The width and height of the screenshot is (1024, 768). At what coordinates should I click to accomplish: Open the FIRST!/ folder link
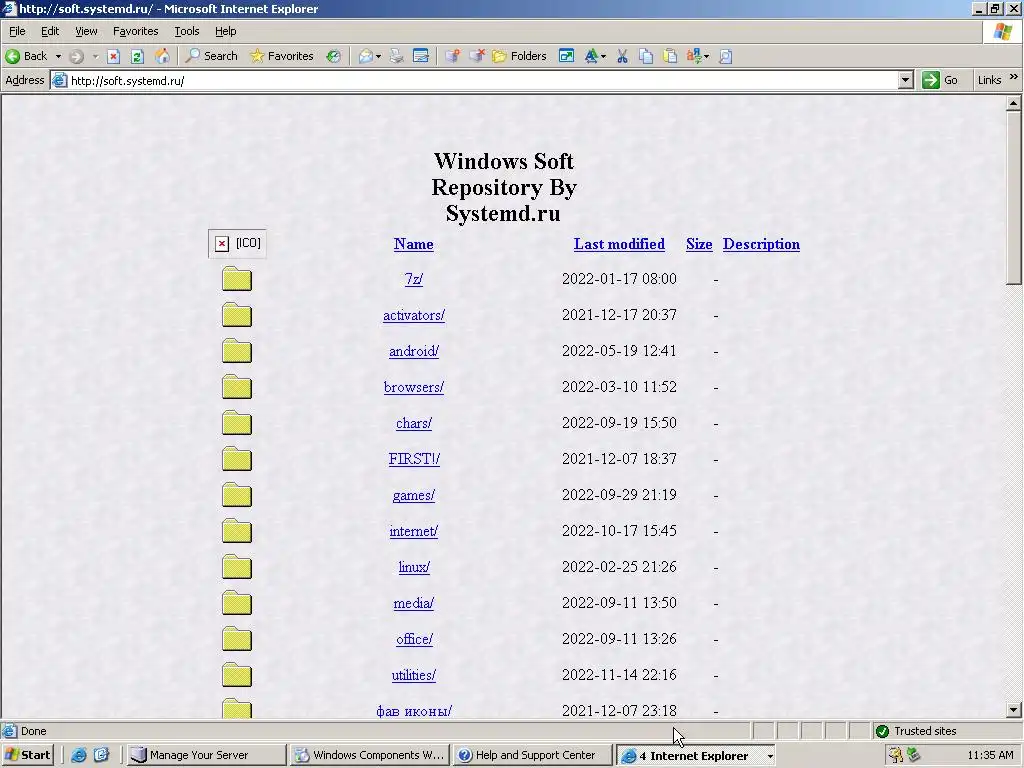(414, 458)
